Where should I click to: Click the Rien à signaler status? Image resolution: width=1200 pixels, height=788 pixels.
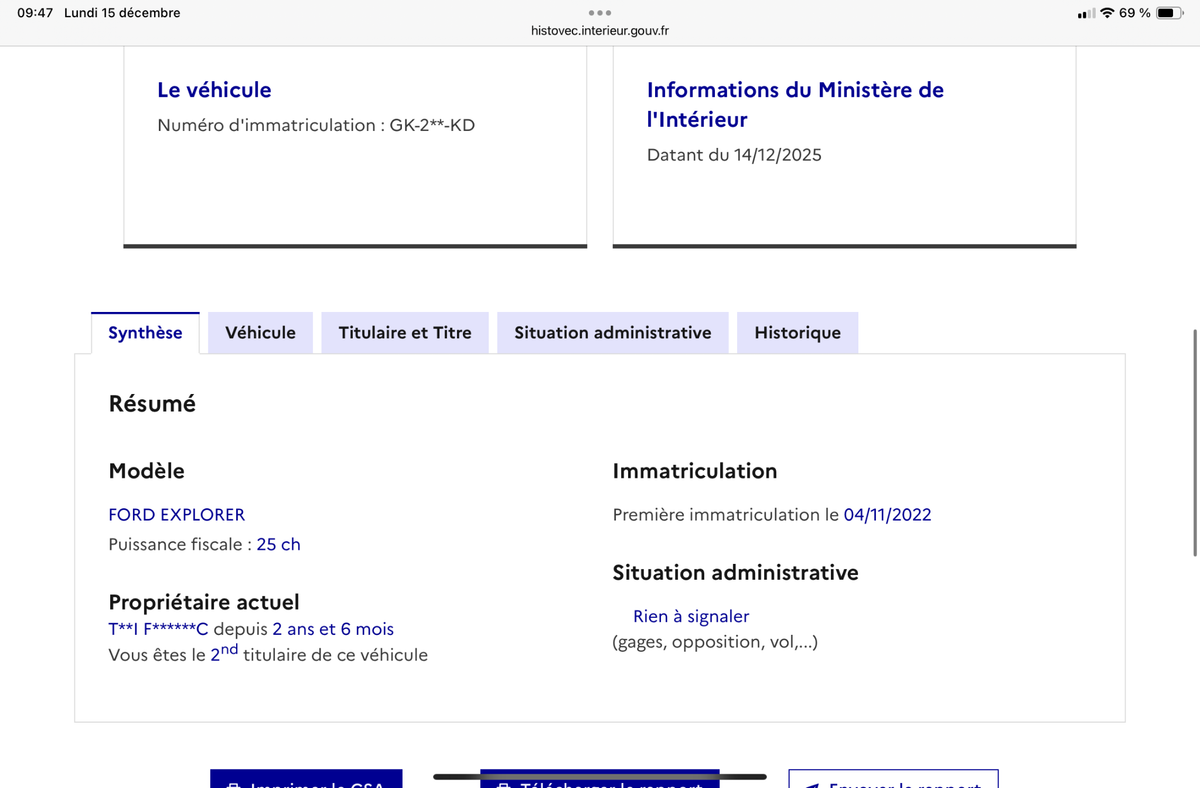tap(690, 617)
